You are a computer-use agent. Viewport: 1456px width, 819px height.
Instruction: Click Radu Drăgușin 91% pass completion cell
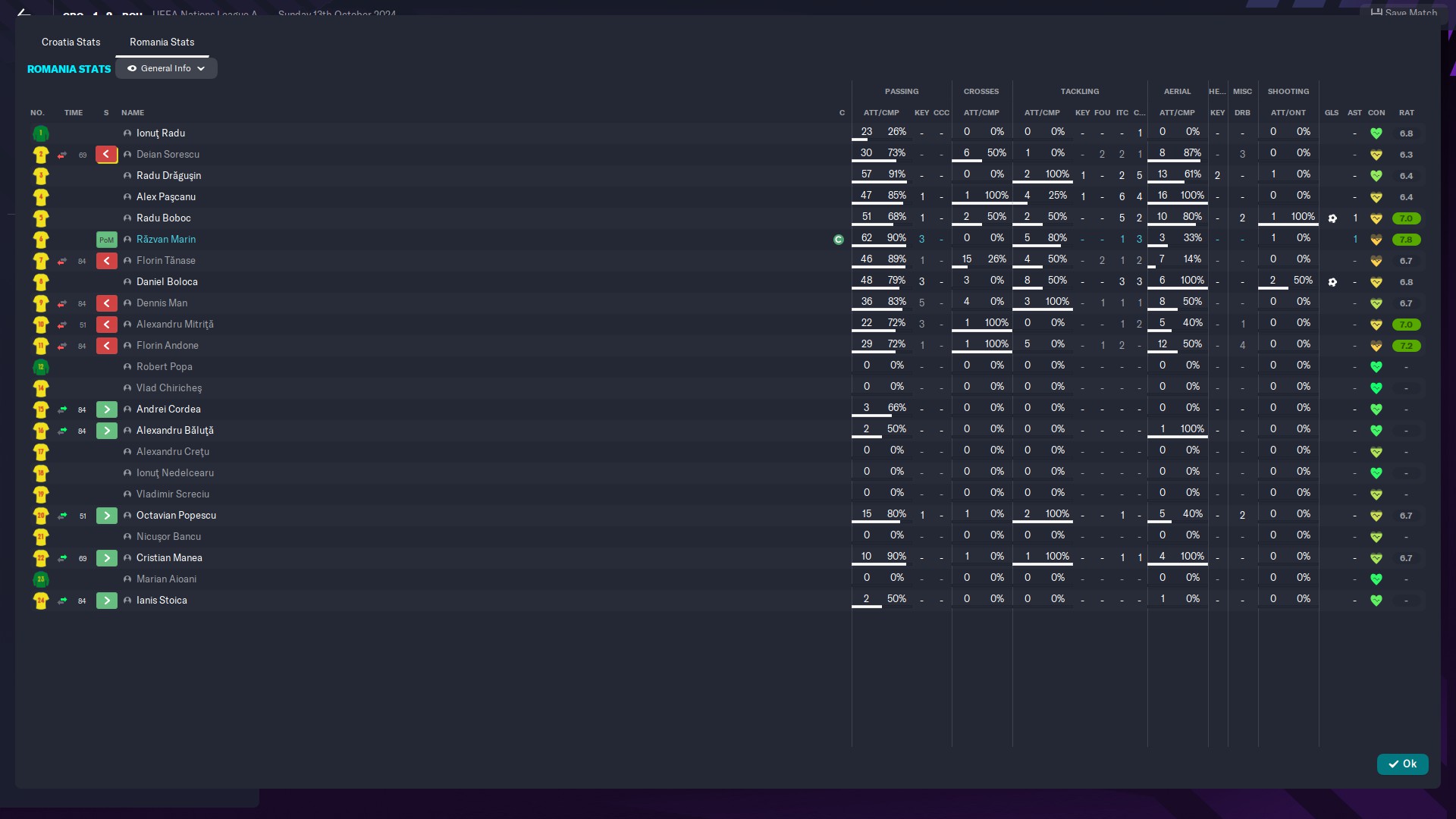(897, 174)
